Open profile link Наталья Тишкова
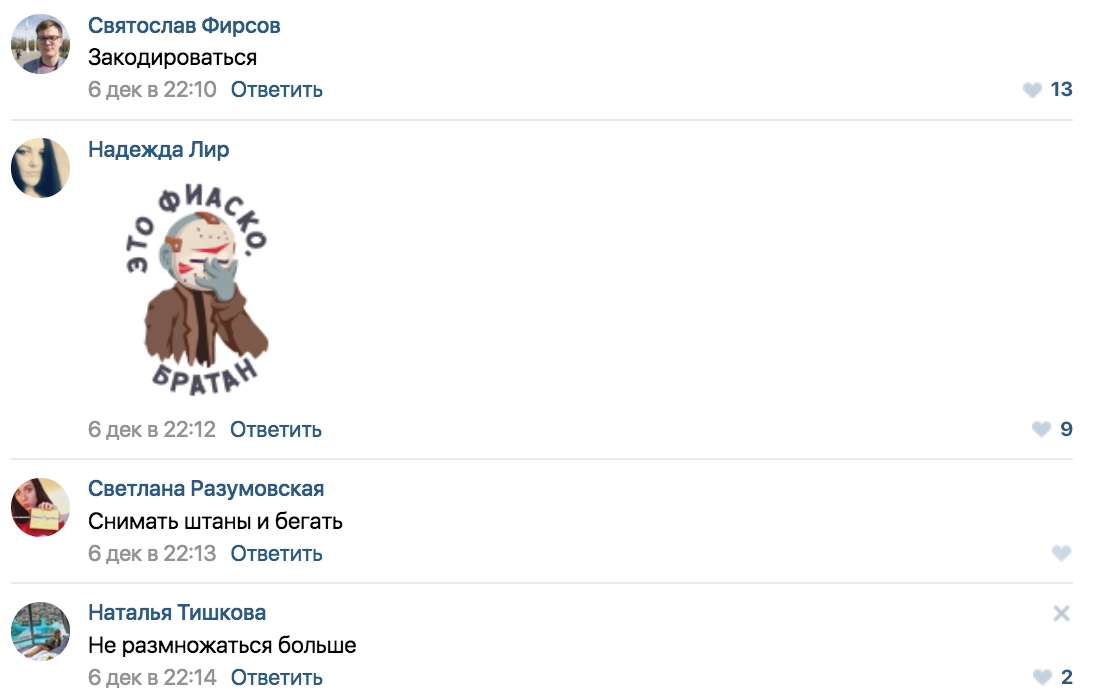1097x700 pixels. tap(177, 613)
